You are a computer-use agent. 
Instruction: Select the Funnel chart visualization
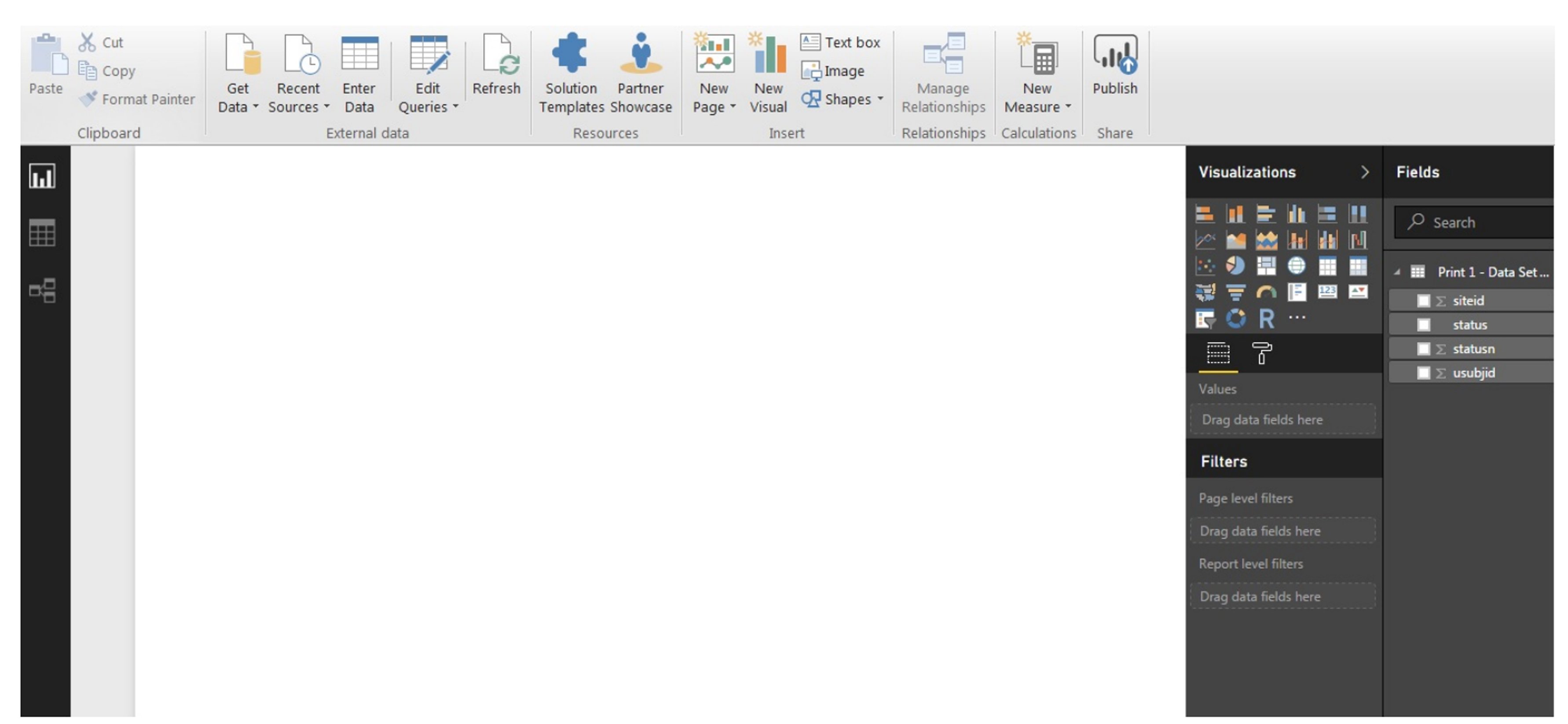pos(1236,292)
